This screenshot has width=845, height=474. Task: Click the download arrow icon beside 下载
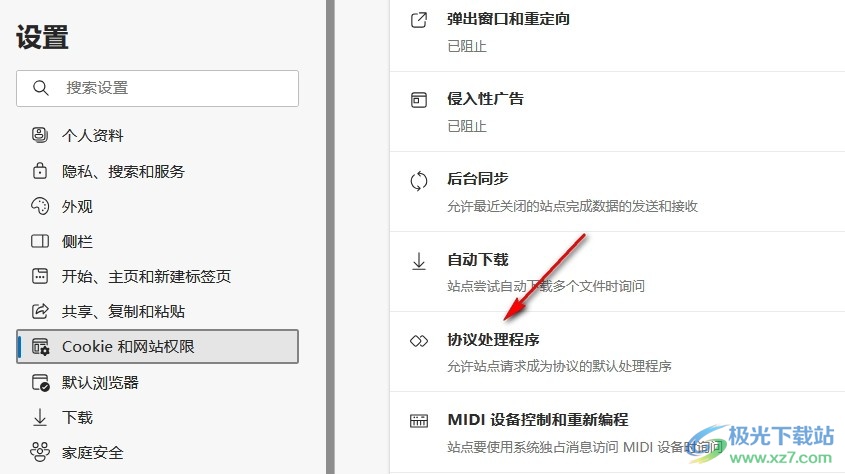point(40,417)
